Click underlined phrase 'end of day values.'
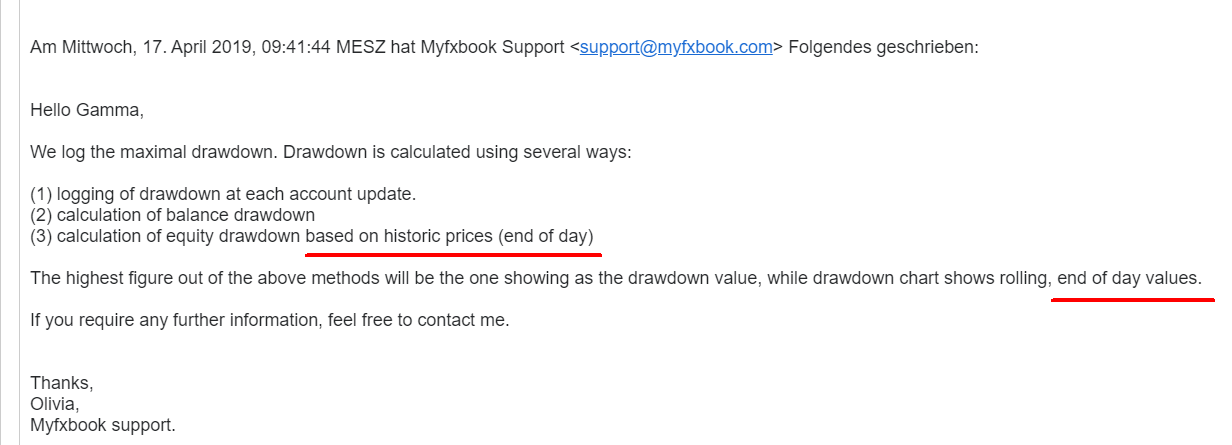This screenshot has height=445, width=1232. click(x=1129, y=278)
